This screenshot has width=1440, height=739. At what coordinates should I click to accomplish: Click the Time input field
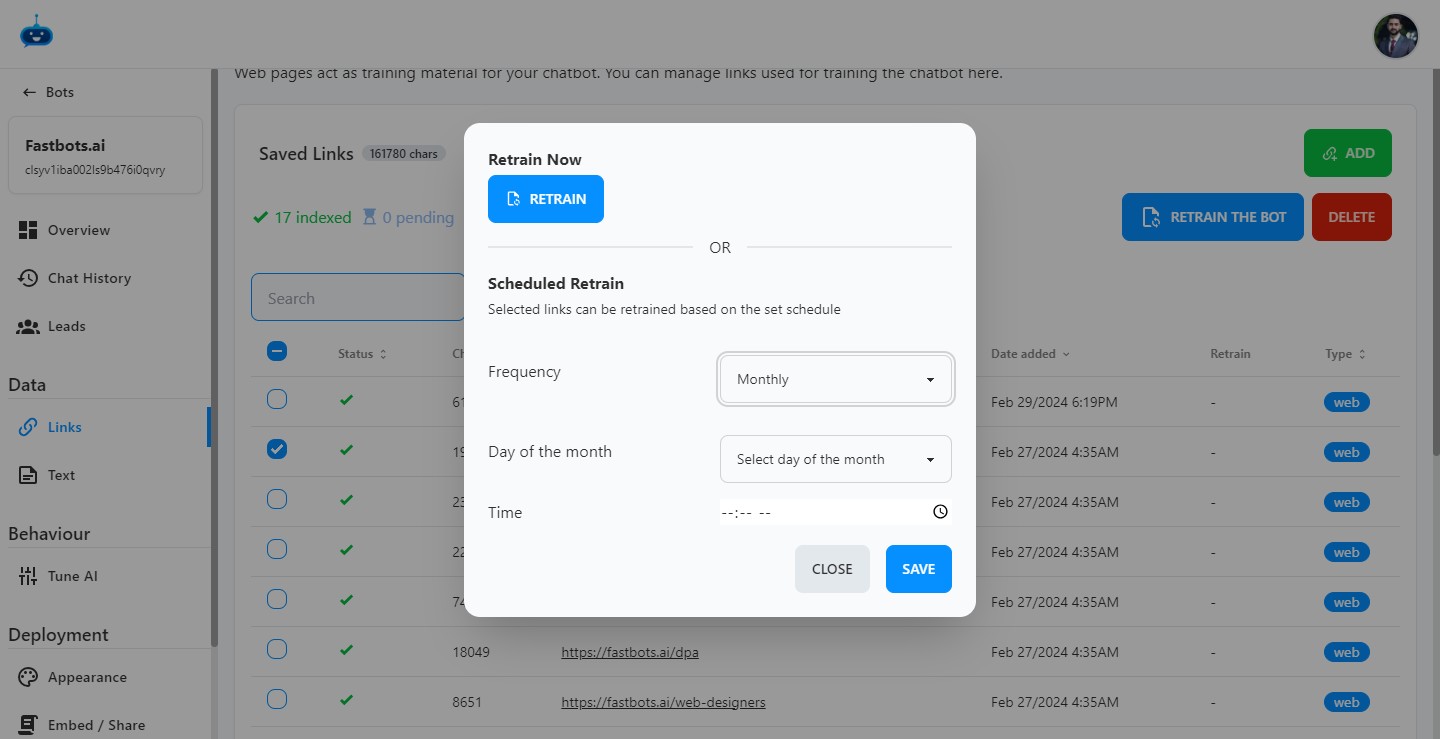(820, 511)
